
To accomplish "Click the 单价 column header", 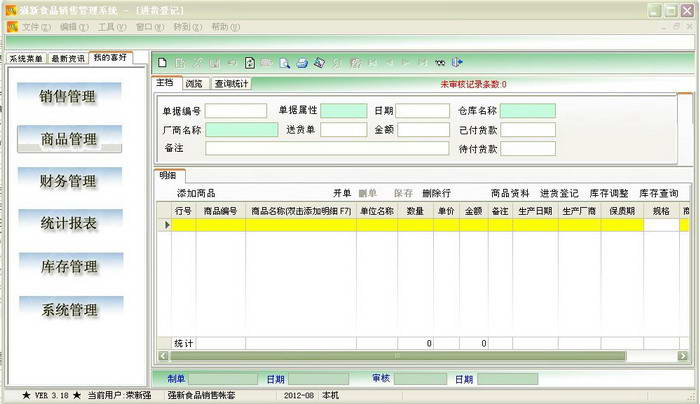I will click(x=446, y=211).
